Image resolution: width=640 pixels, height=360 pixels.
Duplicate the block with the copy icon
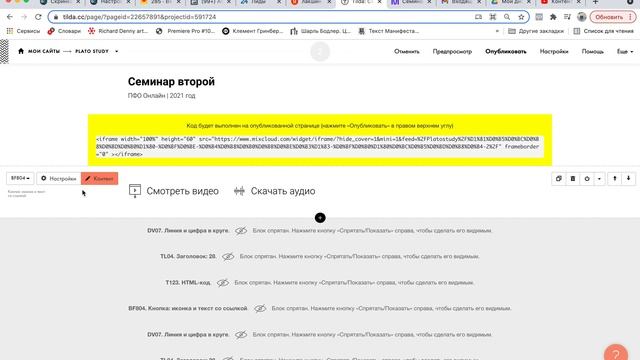coord(559,179)
